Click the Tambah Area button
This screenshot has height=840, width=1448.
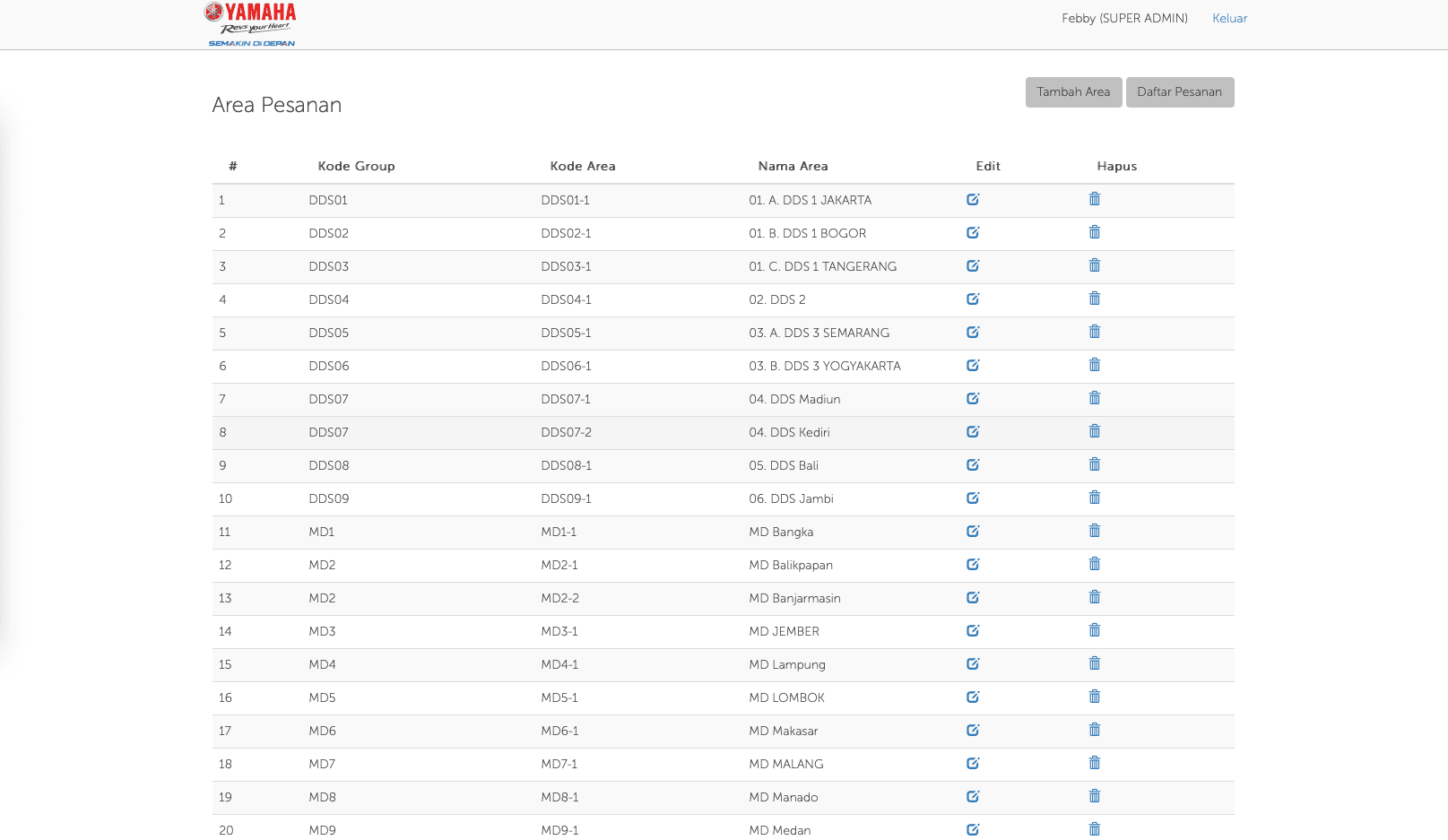[1073, 92]
